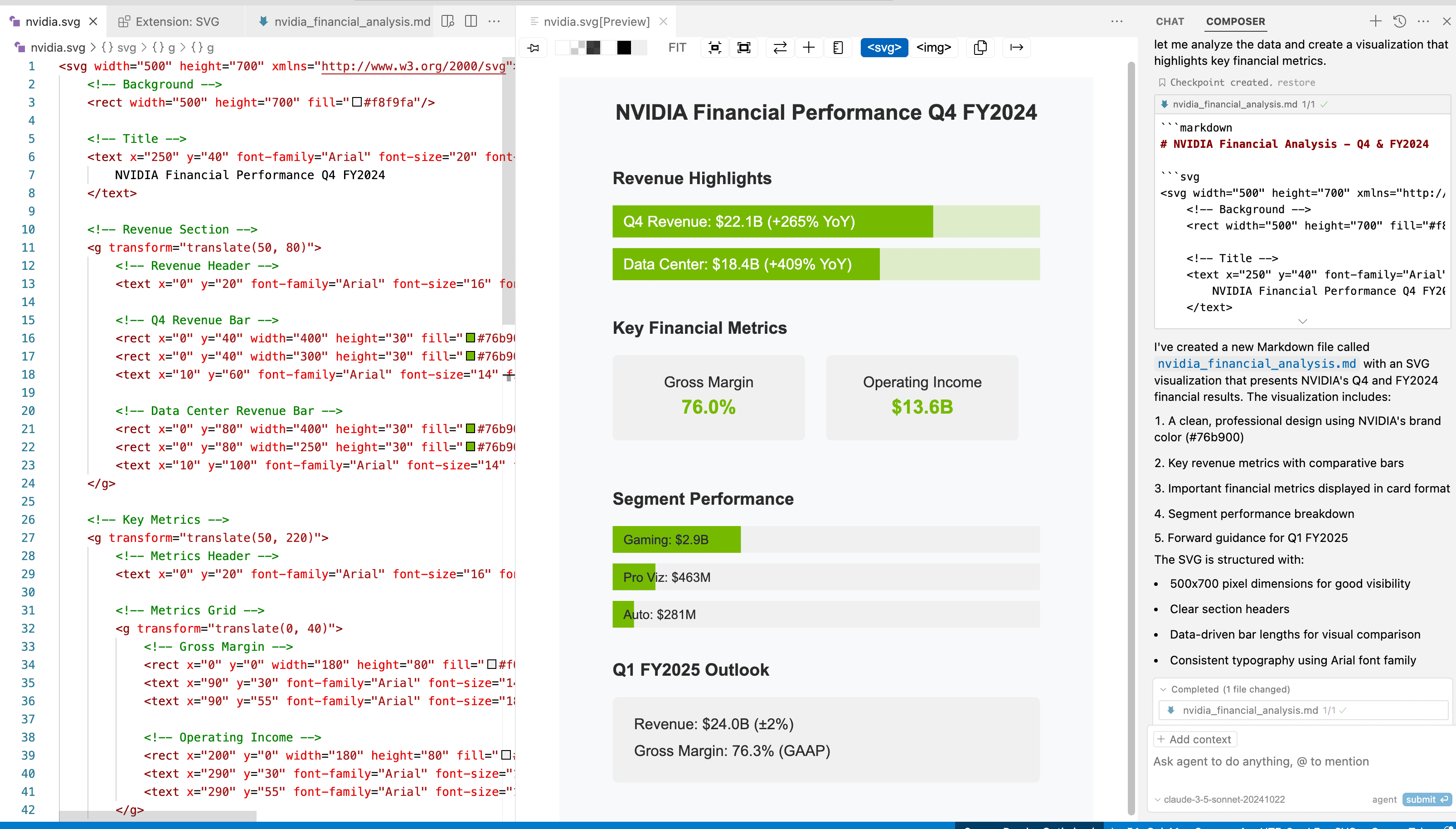The width and height of the screenshot is (1456, 829).
Task: Click the center-in-viewport icon
Action: point(715,48)
